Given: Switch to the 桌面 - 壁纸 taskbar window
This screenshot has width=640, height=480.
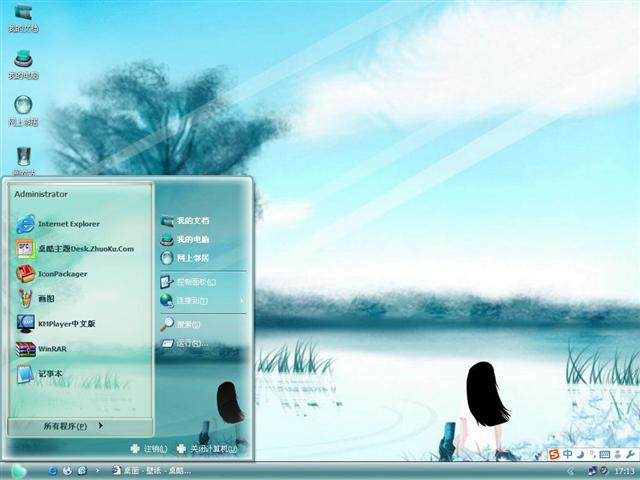Looking at the screenshot, I should pos(151,471).
